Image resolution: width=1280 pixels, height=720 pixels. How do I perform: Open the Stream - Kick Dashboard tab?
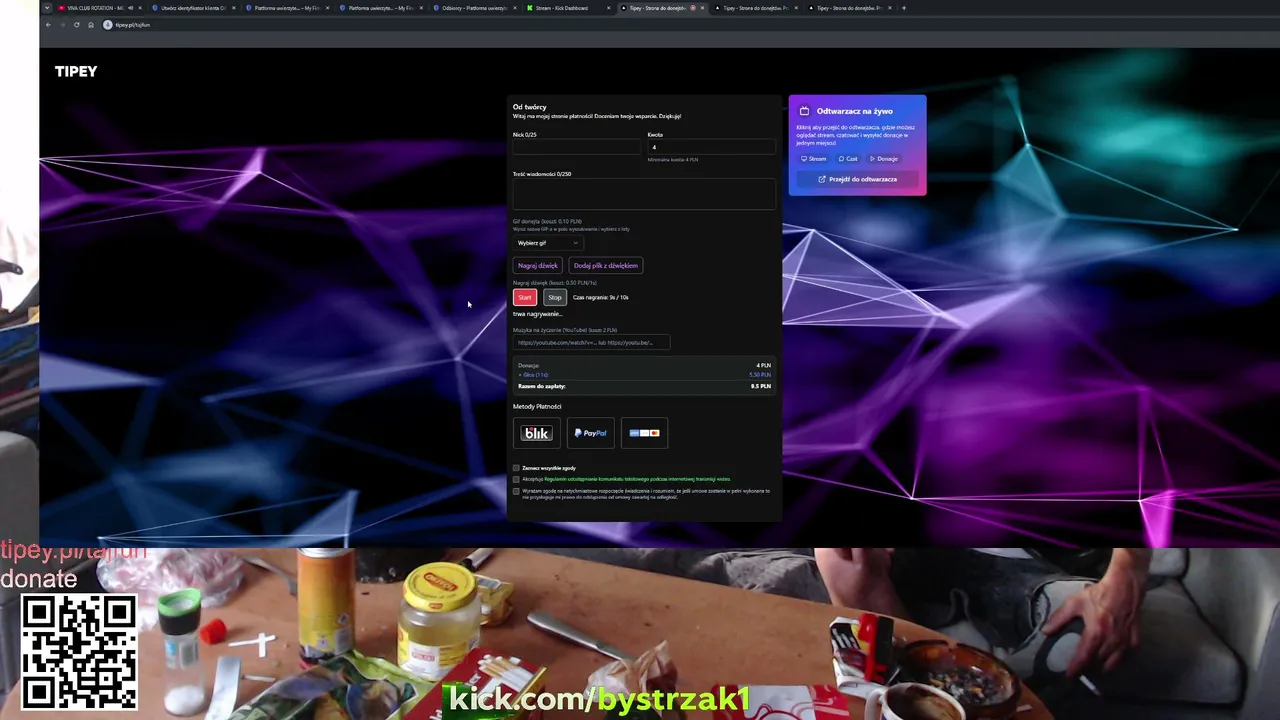[x=568, y=8]
